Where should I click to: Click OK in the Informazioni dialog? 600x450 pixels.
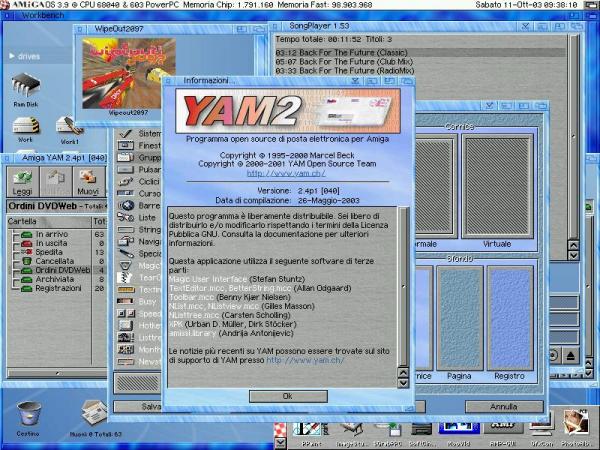coord(288,396)
